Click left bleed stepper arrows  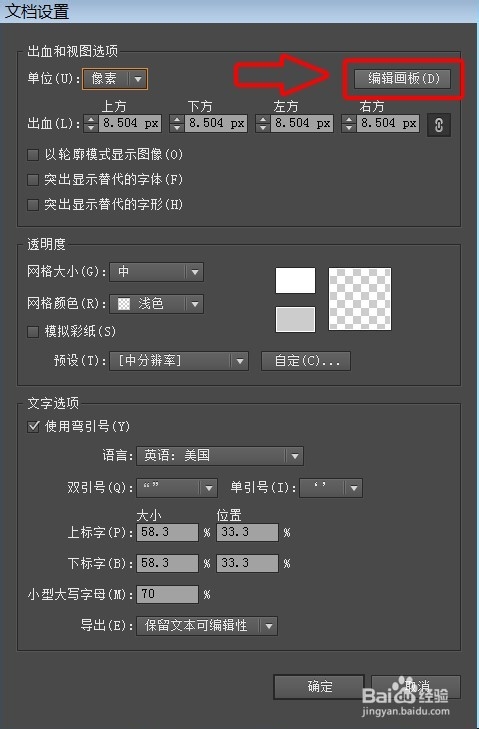point(263,124)
